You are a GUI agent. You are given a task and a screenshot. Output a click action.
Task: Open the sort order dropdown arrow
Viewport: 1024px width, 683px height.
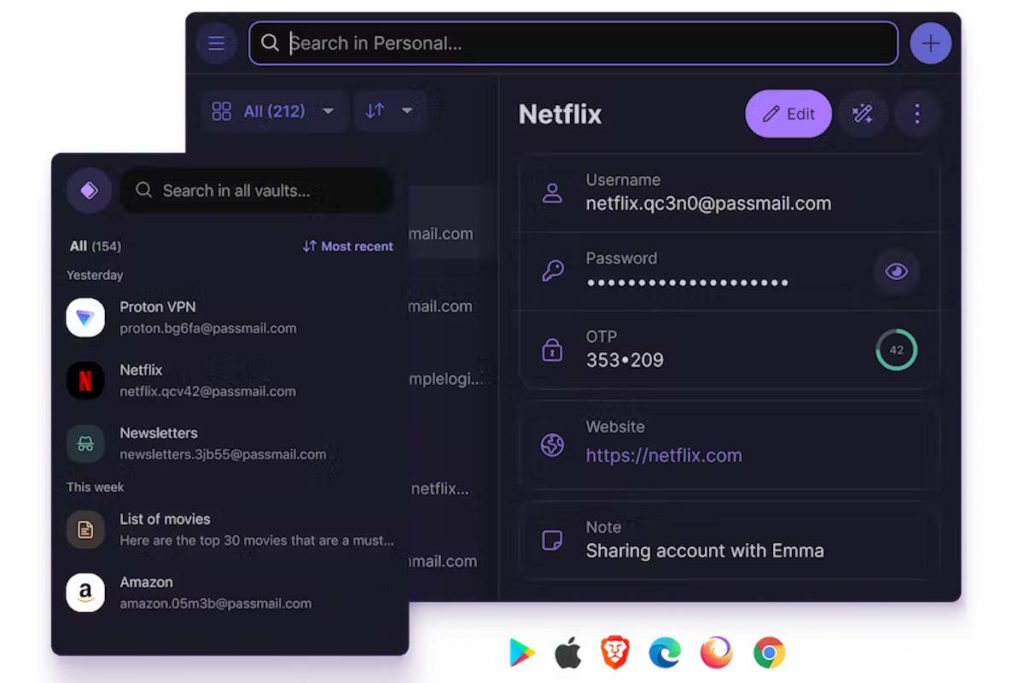click(407, 110)
